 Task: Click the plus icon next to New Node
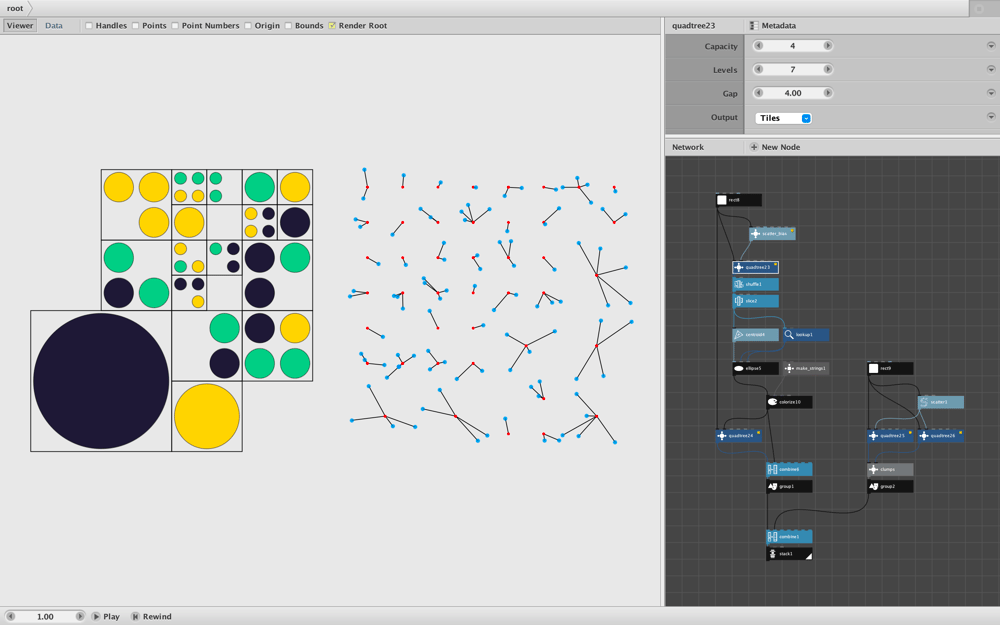tap(754, 147)
